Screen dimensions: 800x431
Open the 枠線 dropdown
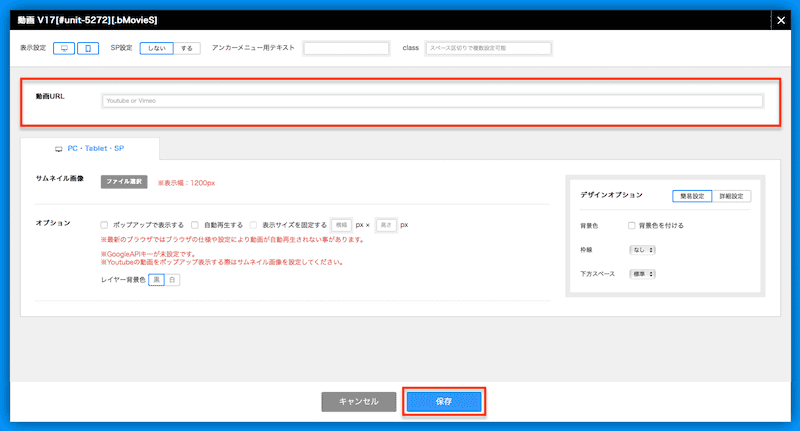pyautogui.click(x=640, y=249)
